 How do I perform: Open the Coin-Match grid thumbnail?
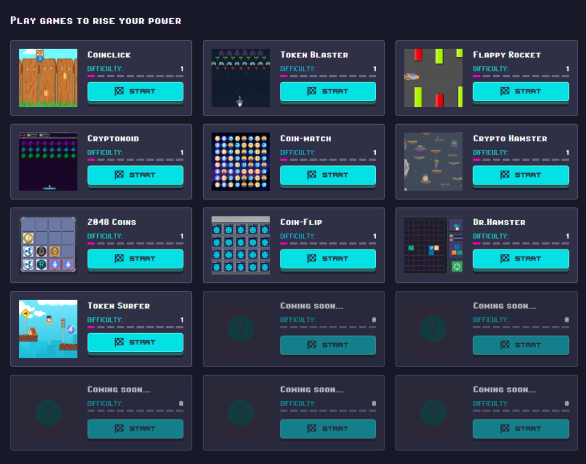point(241,161)
